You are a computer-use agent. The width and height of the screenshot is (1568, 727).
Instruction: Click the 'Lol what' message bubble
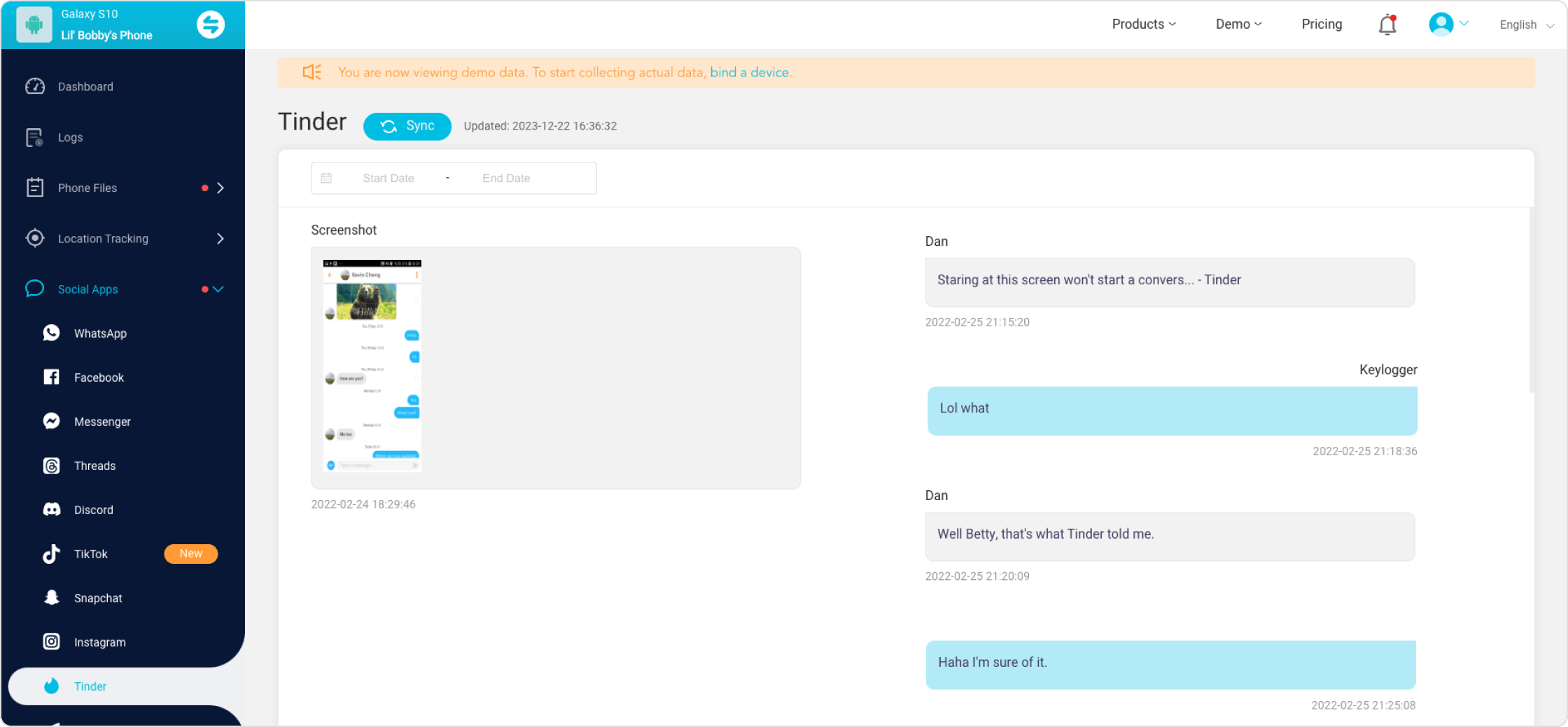[1172, 410]
